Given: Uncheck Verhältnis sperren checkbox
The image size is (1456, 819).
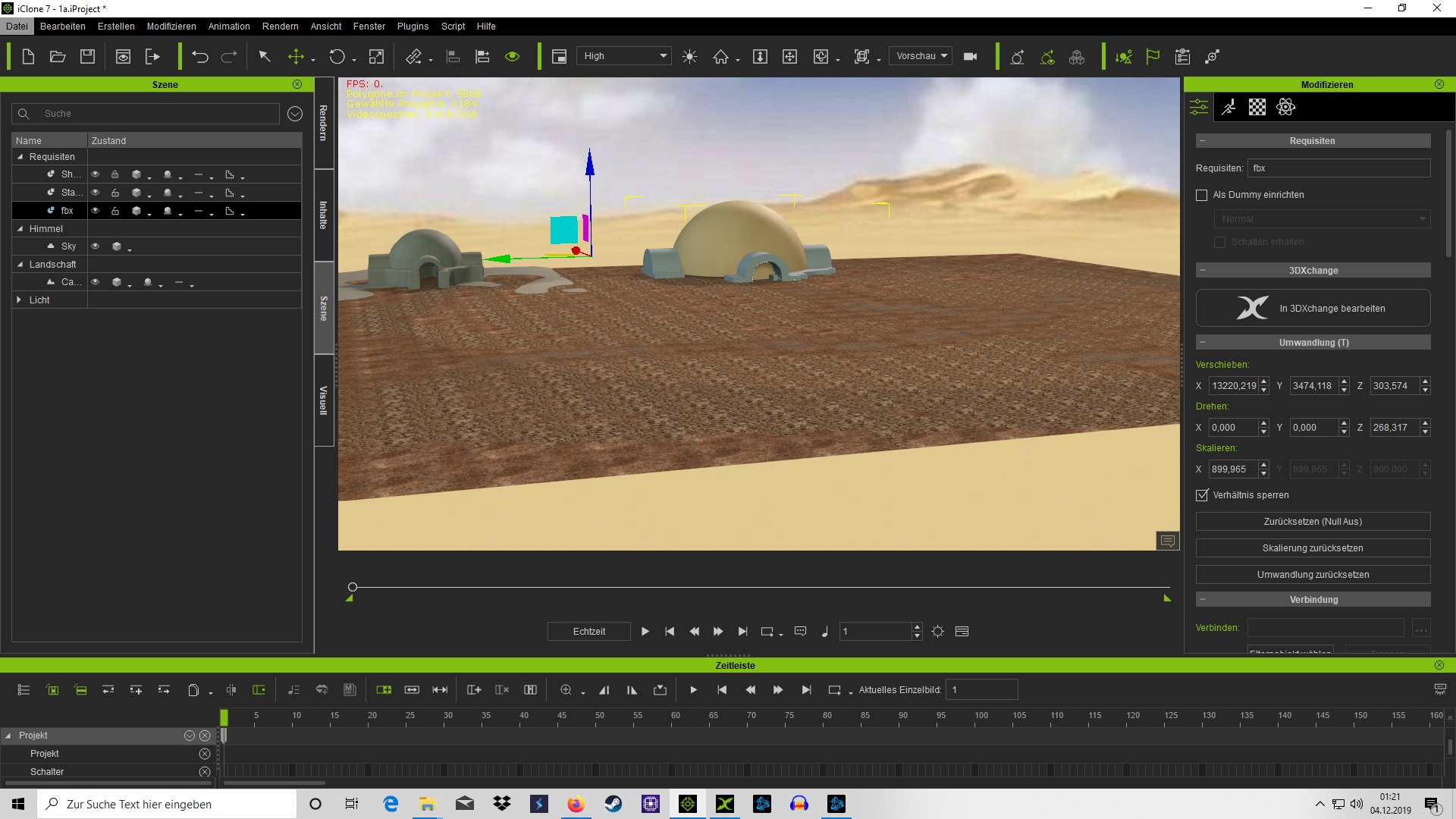Looking at the screenshot, I should (1201, 495).
